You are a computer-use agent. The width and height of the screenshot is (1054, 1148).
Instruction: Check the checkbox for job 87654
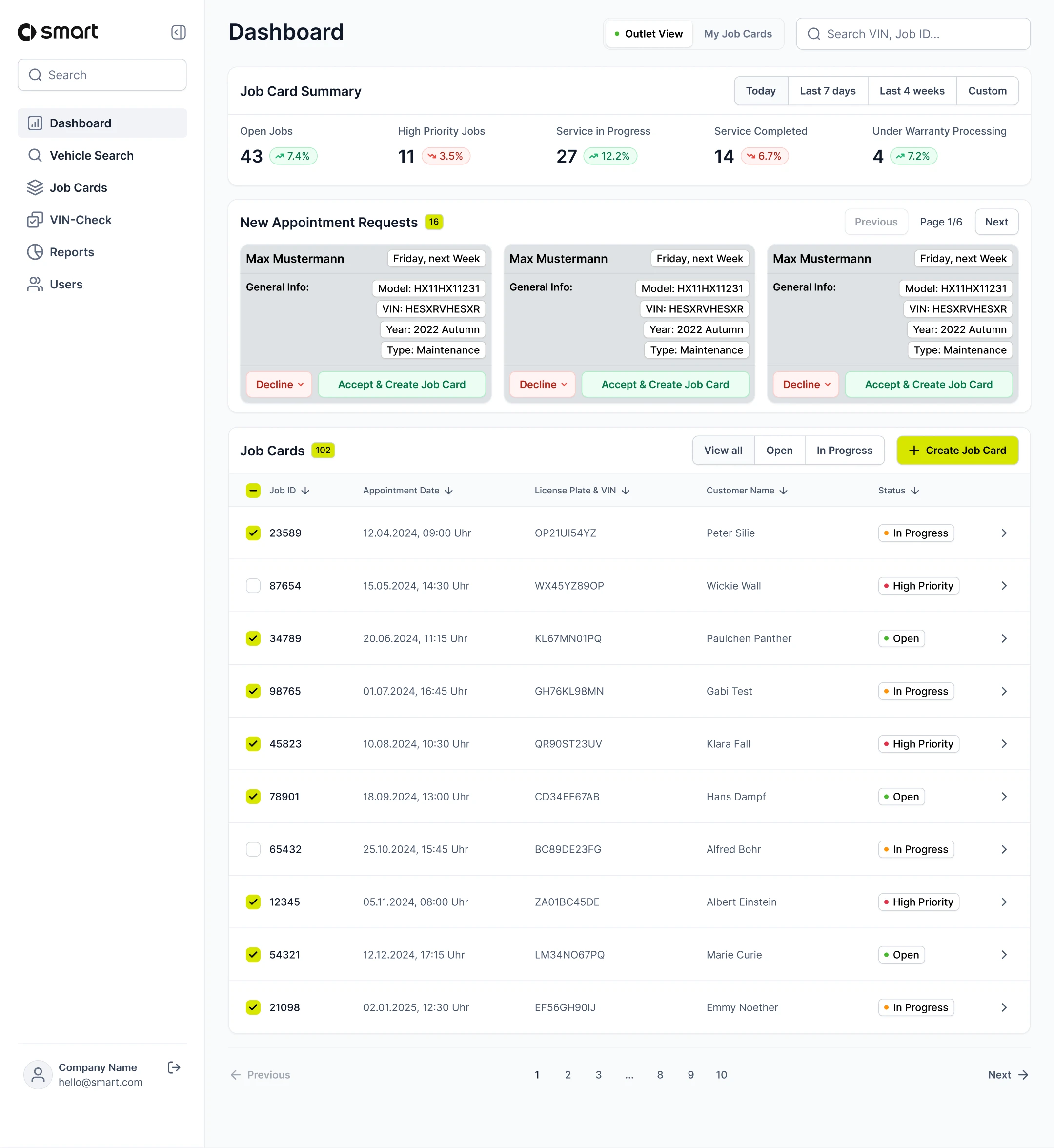[x=253, y=585]
